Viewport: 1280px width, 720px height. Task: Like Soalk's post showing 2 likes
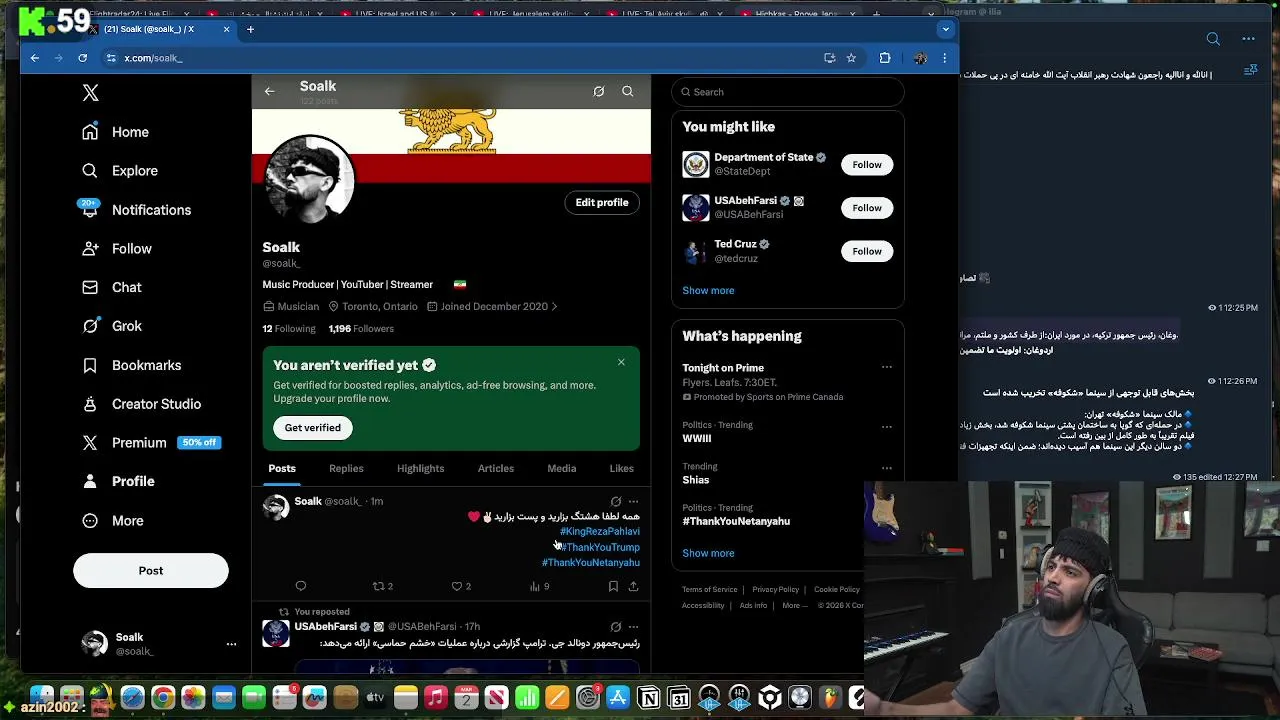click(x=461, y=586)
